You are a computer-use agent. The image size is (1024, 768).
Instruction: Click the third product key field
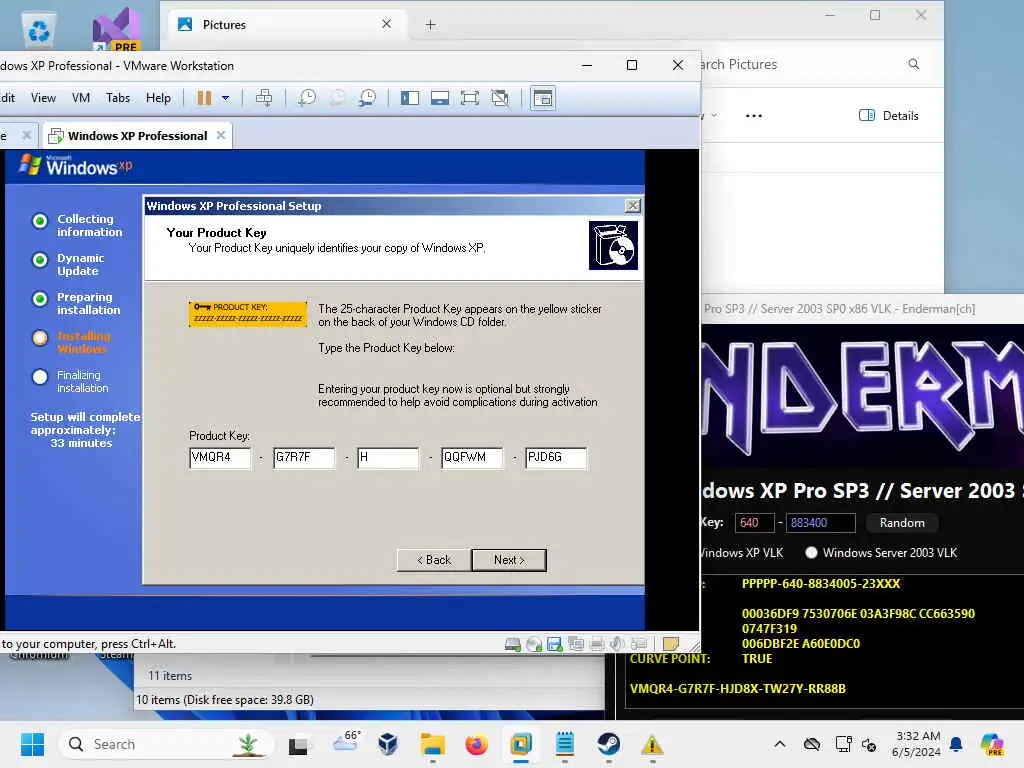coord(388,457)
